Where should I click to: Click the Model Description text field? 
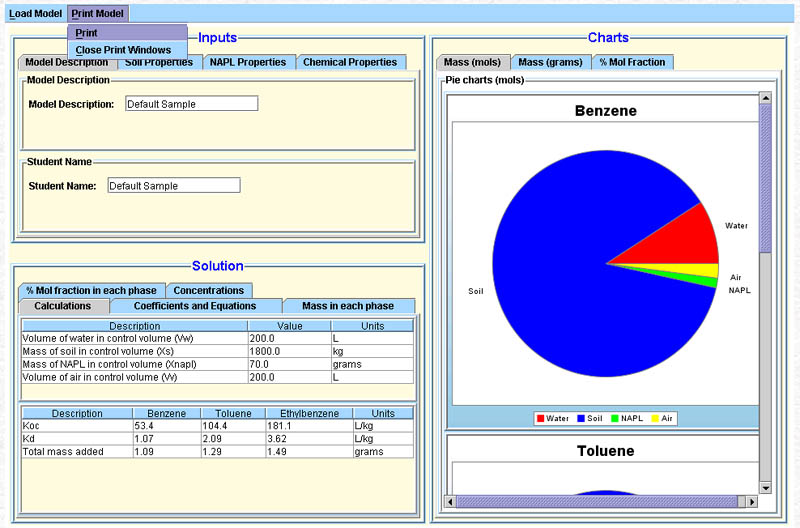point(191,104)
